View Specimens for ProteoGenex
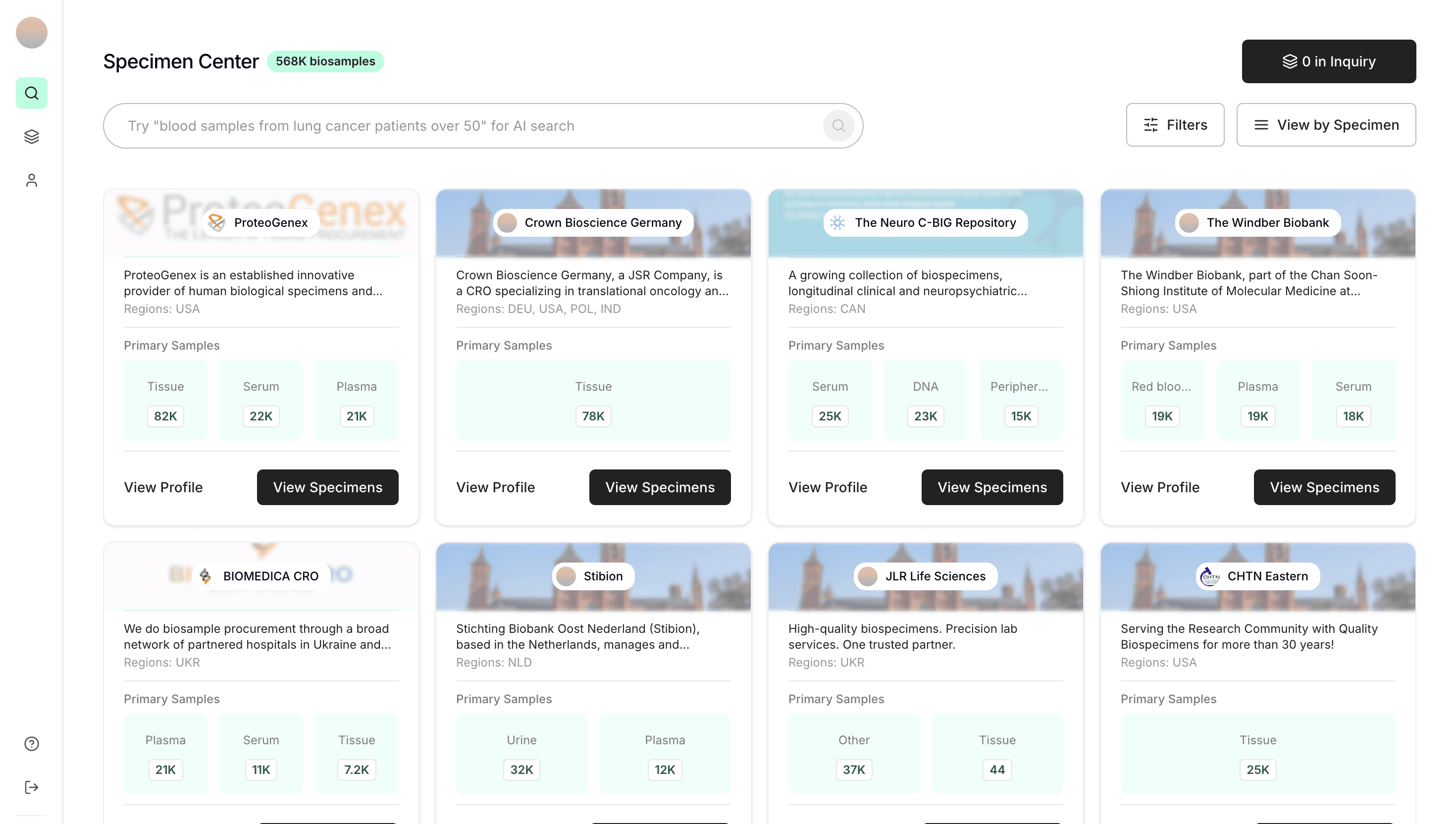Viewport: 1456px width, 824px height. pos(328,487)
